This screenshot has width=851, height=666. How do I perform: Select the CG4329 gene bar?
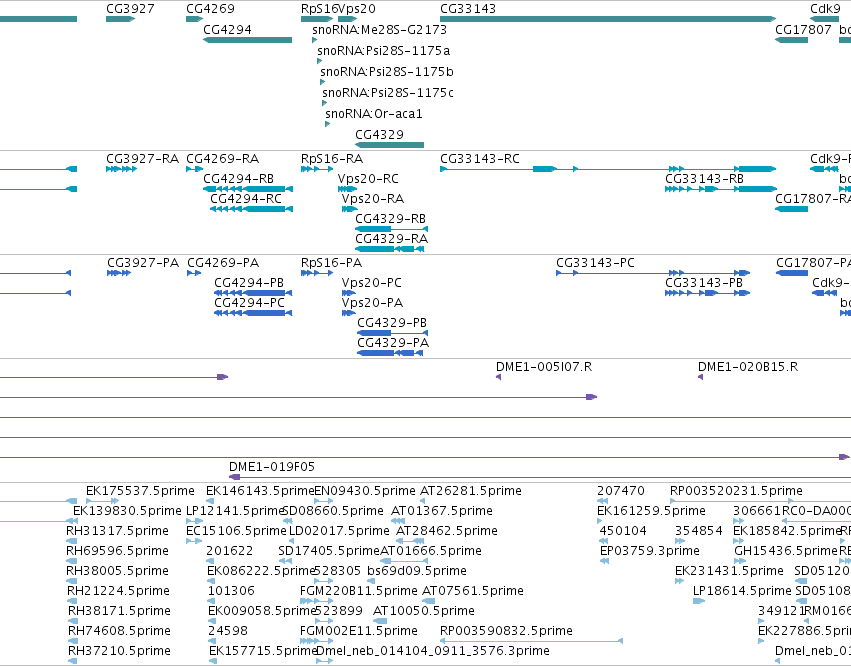pos(389,145)
